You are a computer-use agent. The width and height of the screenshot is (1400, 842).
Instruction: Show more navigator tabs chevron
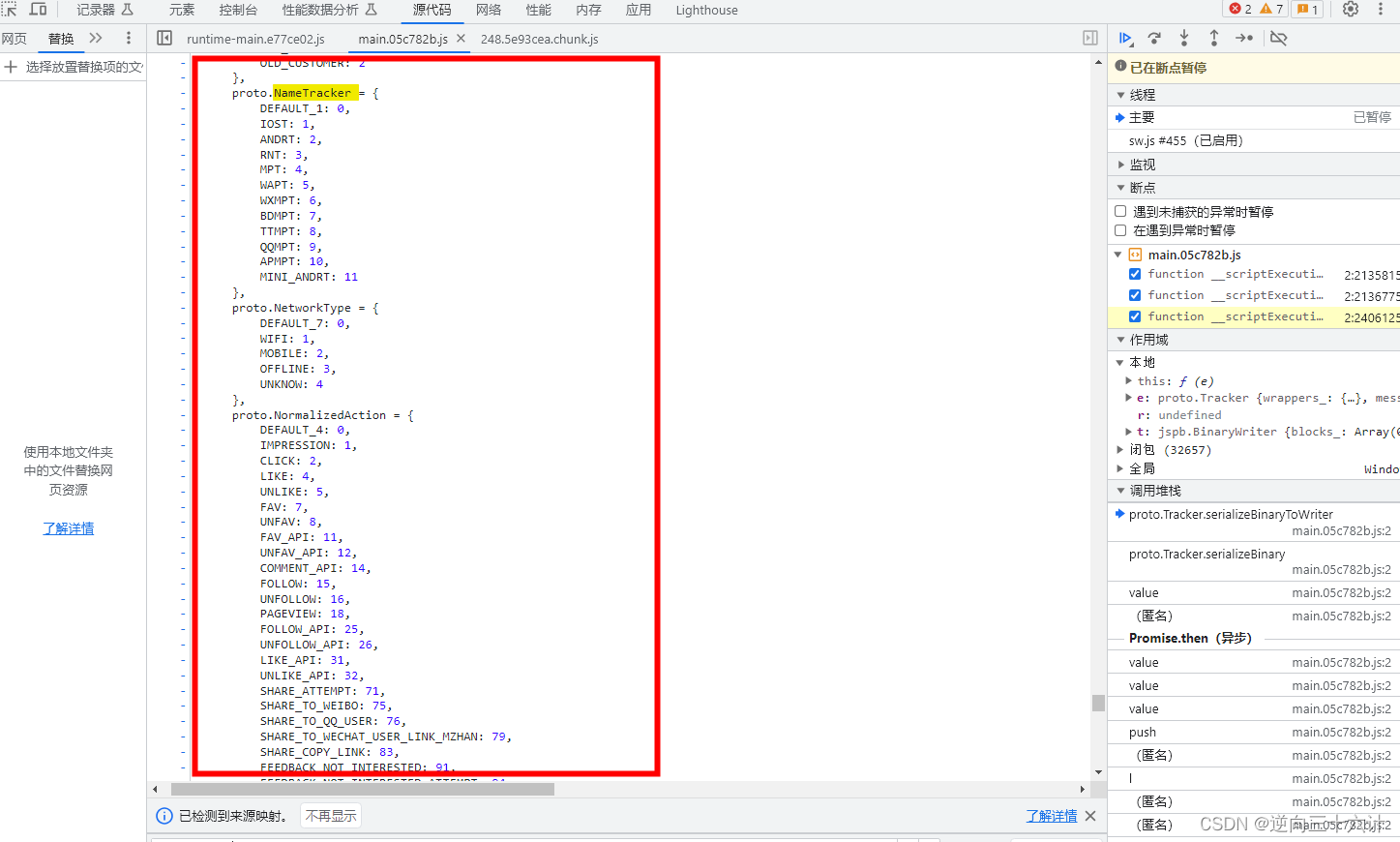coord(96,38)
